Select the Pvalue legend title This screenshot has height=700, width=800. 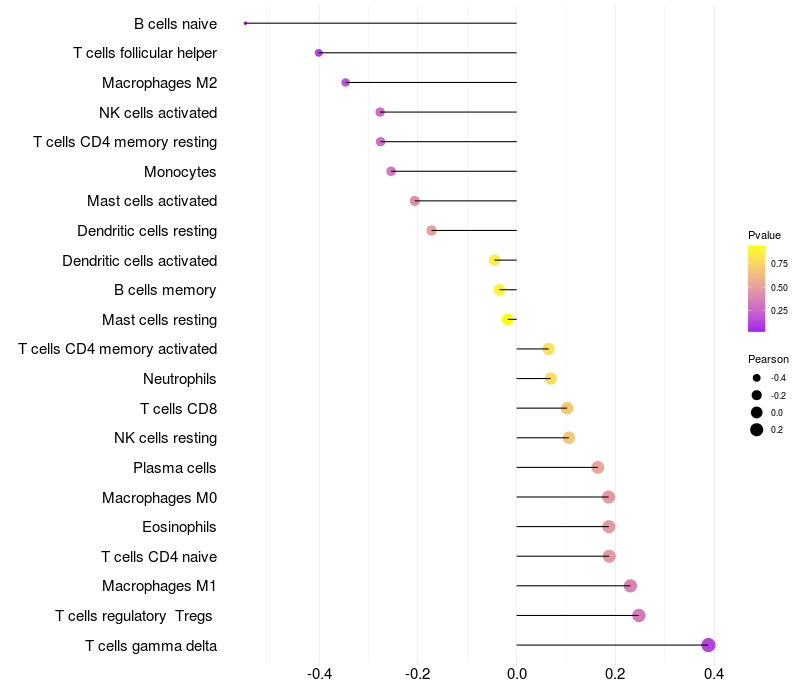coord(764,235)
